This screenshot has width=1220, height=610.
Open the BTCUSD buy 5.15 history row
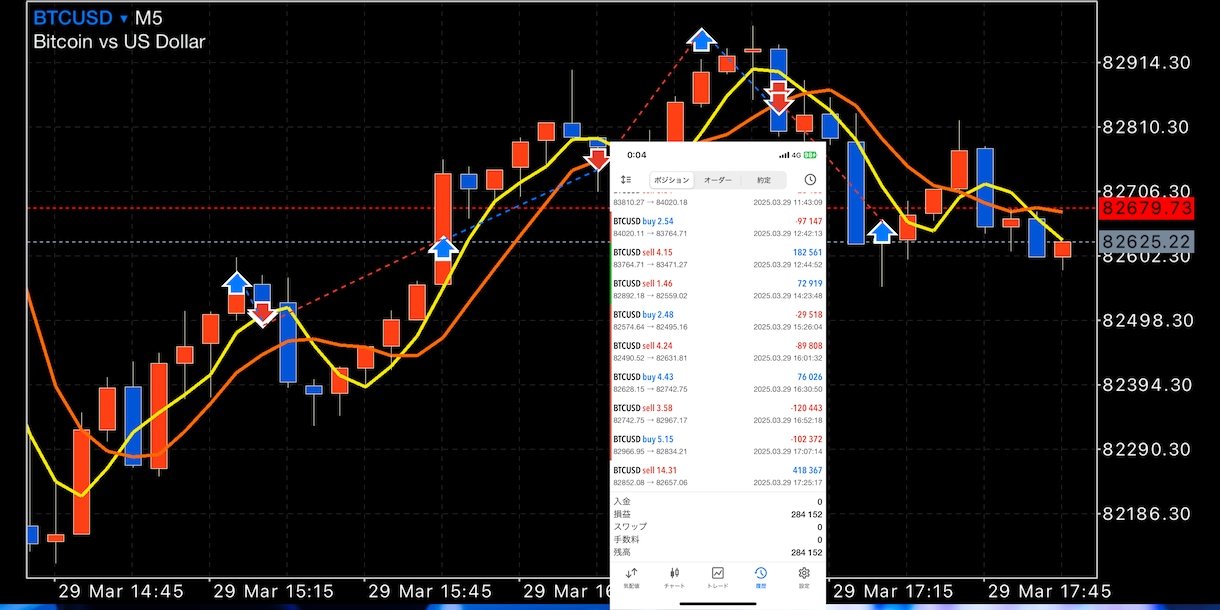[718, 444]
